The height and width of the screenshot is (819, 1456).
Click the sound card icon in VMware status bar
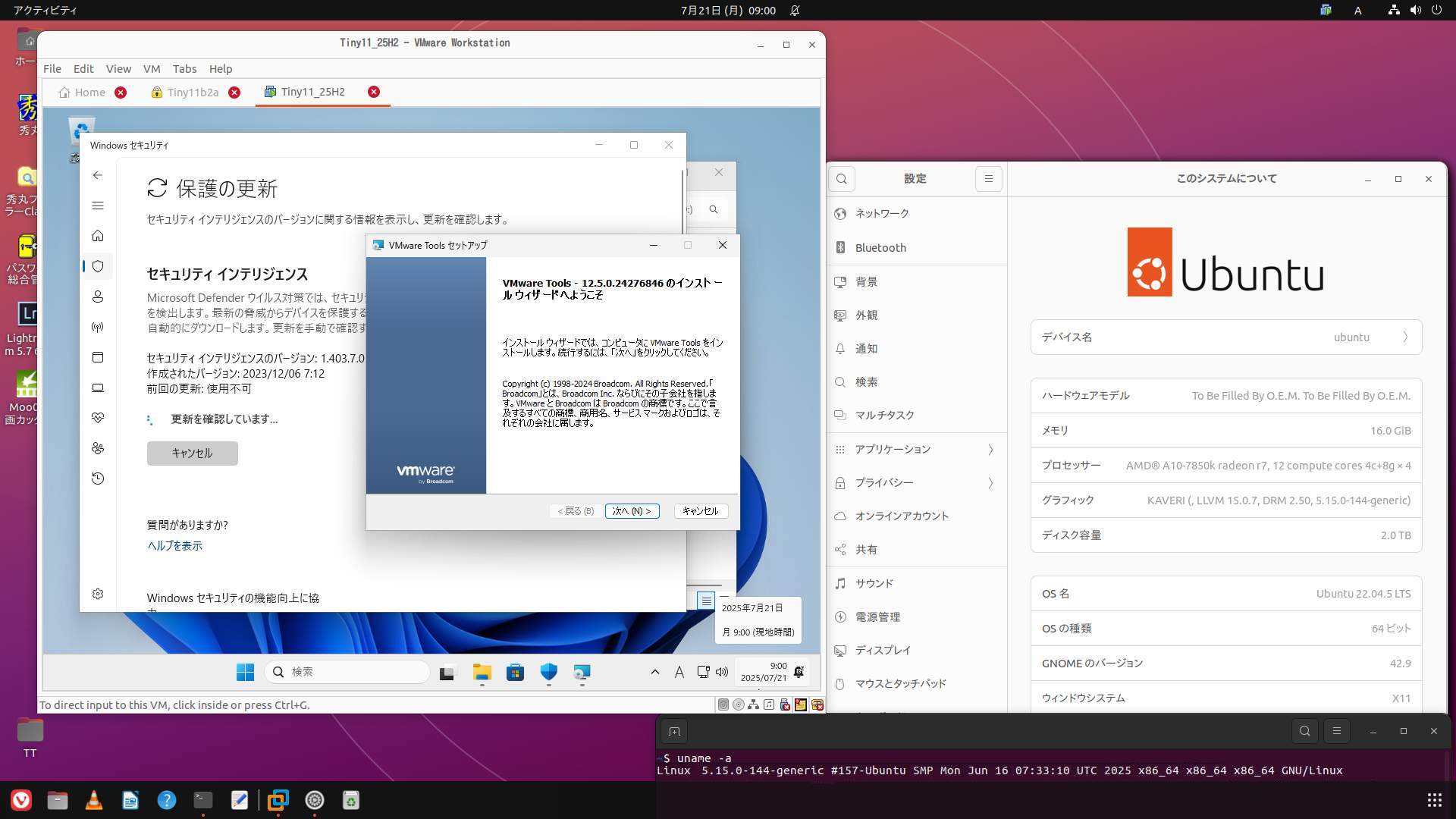(x=769, y=704)
